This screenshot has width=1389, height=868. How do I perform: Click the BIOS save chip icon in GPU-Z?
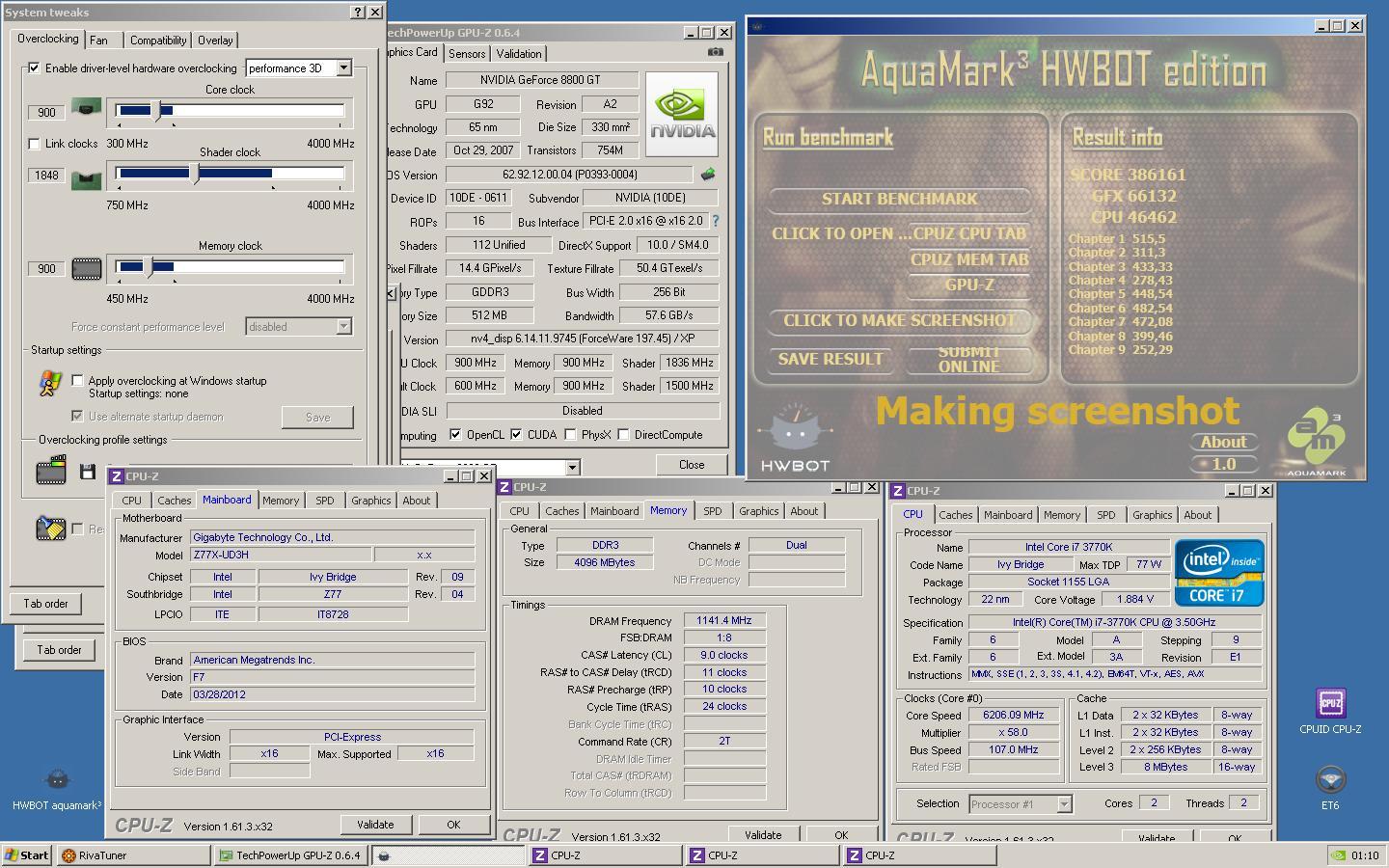click(708, 175)
